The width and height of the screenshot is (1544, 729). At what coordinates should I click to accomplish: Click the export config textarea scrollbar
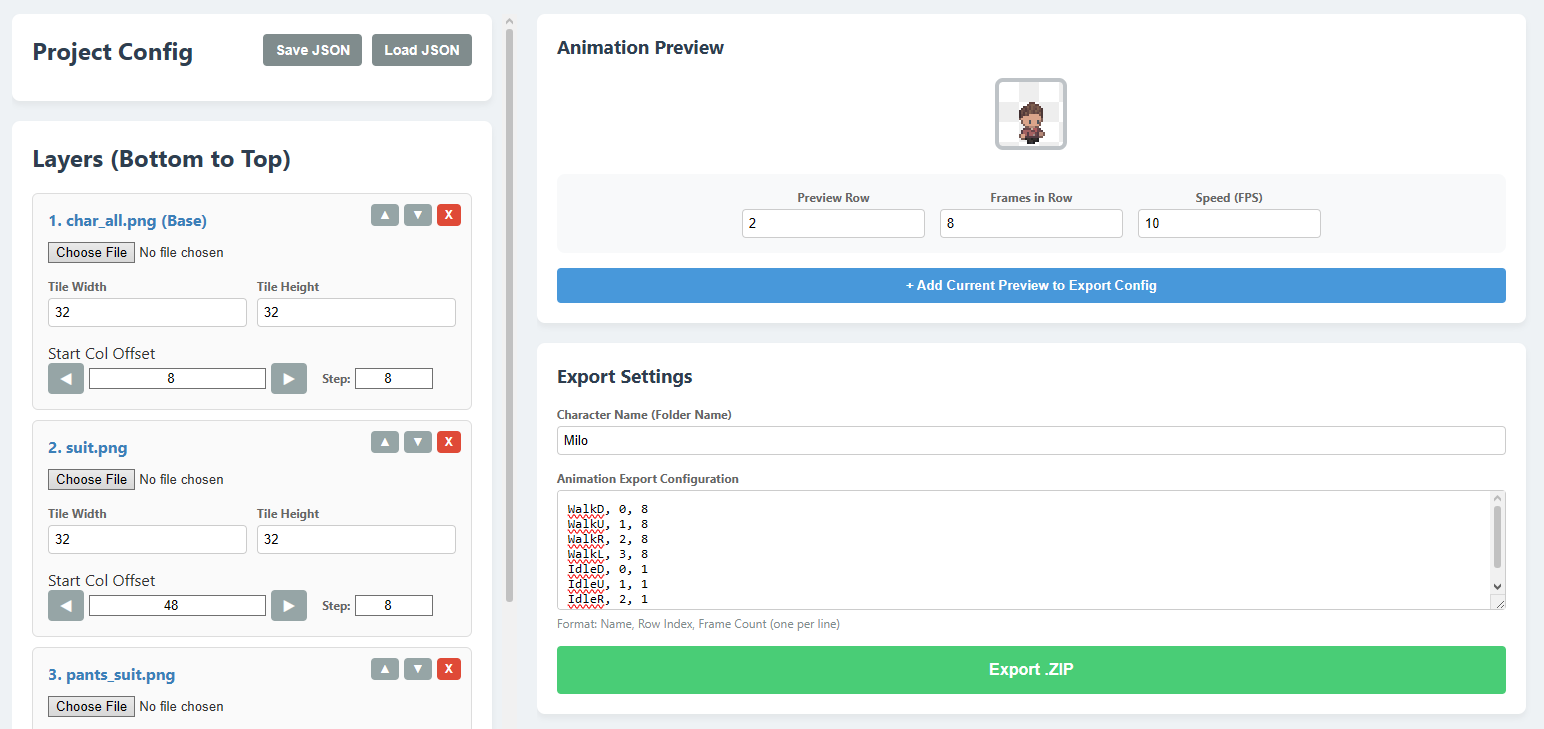[x=1497, y=537]
